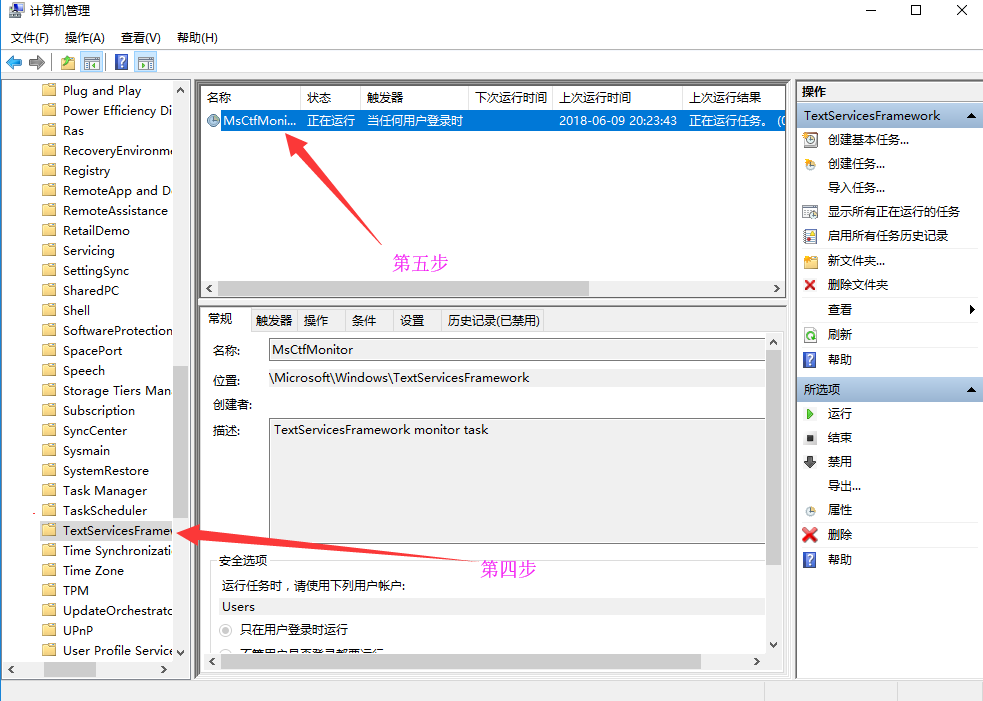Click the Properties (属性) icon in Actions
The width and height of the screenshot is (983, 701).
coord(810,510)
